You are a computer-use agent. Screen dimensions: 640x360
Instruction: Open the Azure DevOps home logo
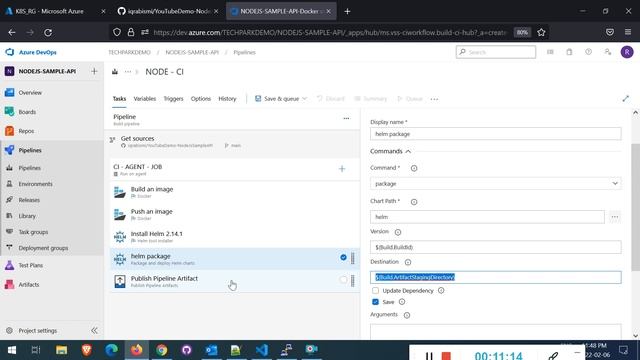click(x=31, y=52)
